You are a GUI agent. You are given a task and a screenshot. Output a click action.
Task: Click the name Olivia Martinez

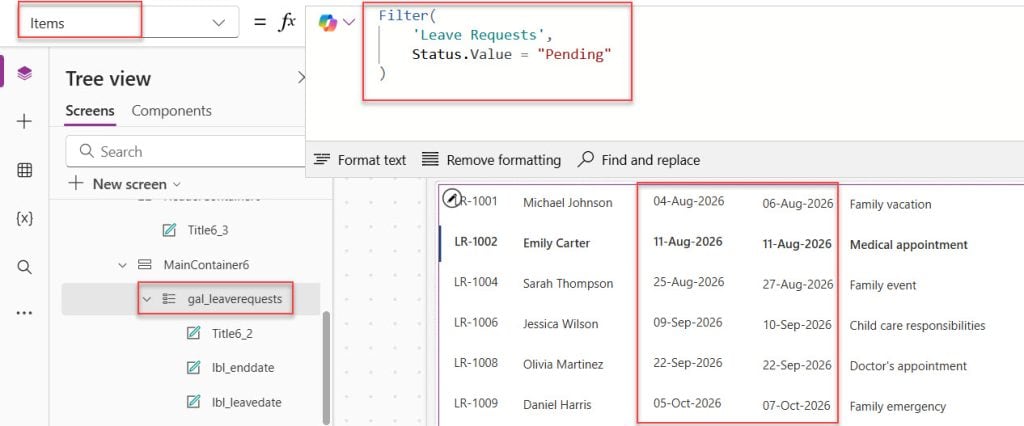(x=563, y=364)
